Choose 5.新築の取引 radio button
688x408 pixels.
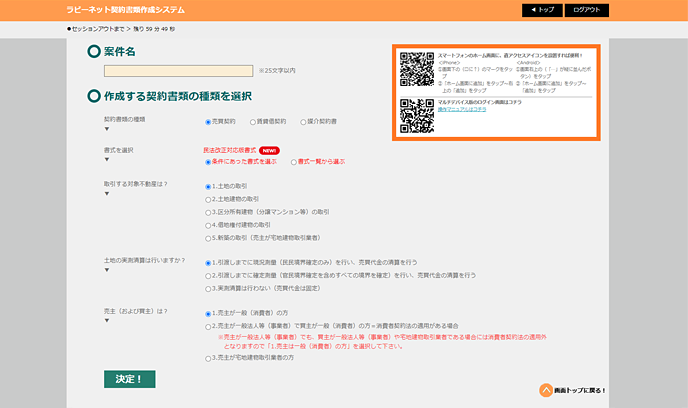pyautogui.click(x=208, y=238)
